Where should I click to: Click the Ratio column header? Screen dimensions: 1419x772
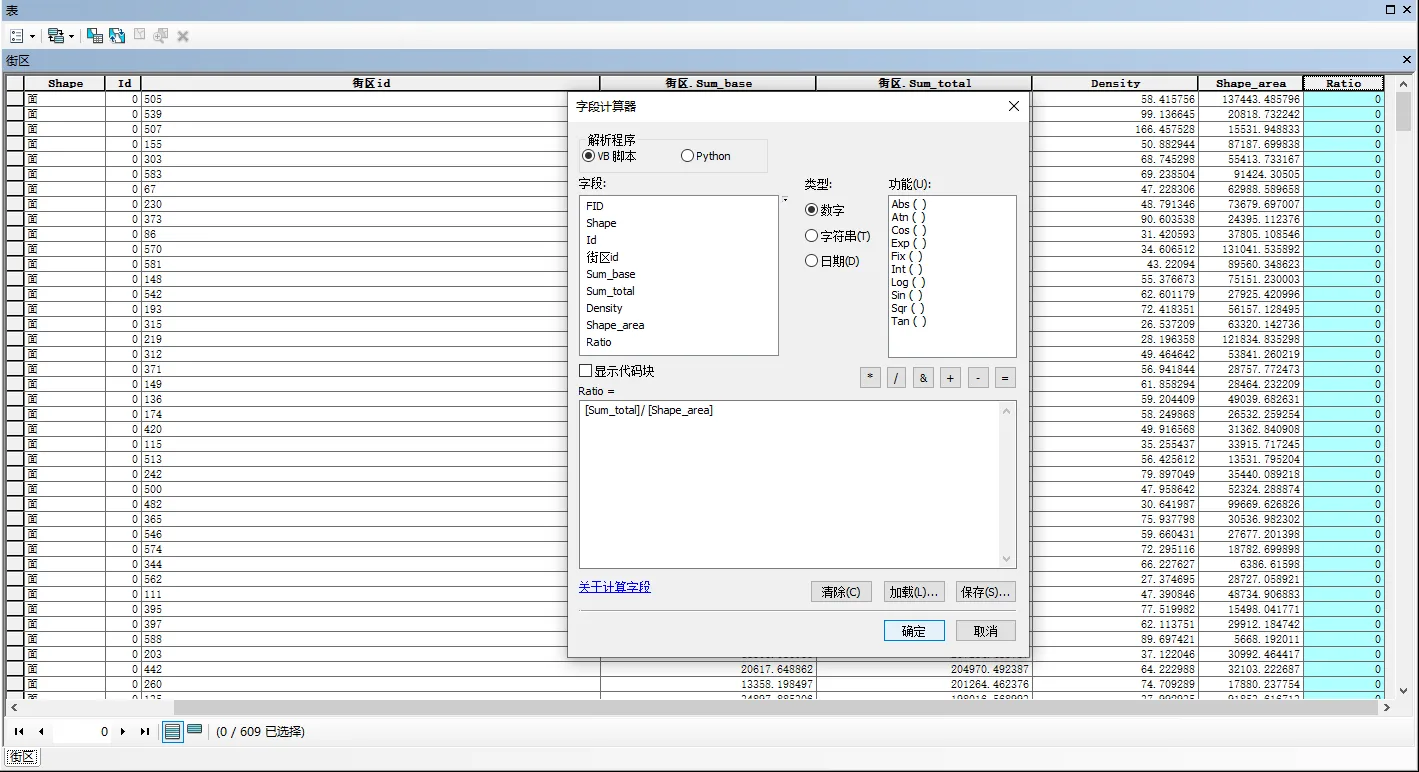click(x=1343, y=83)
